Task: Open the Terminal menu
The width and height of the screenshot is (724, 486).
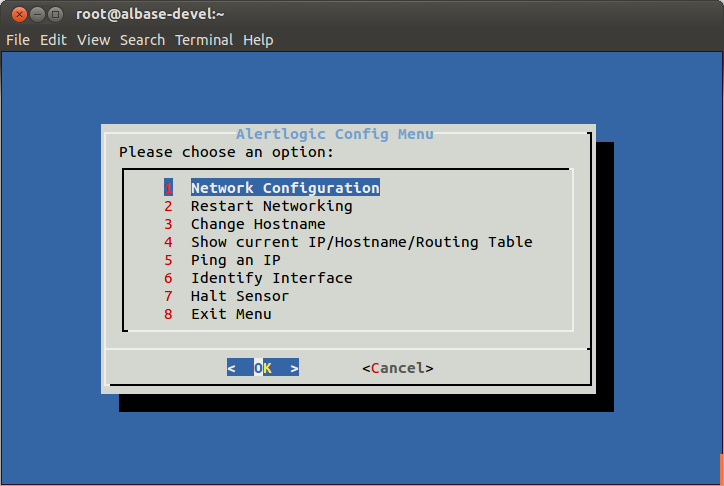Action: [204, 40]
